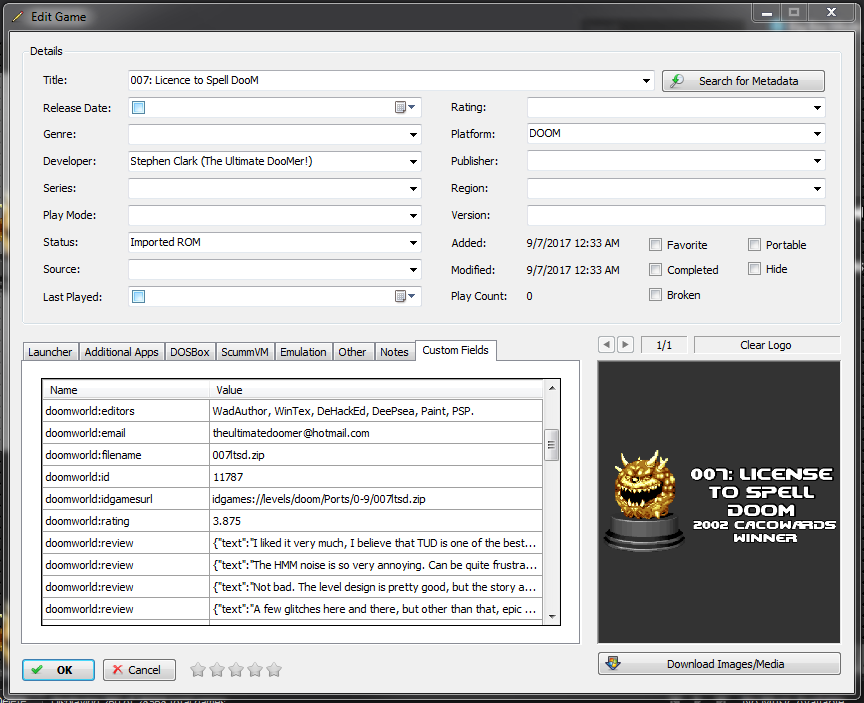The width and height of the screenshot is (864, 703).
Task: Expand the Play Mode dropdown
Action: (x=413, y=215)
